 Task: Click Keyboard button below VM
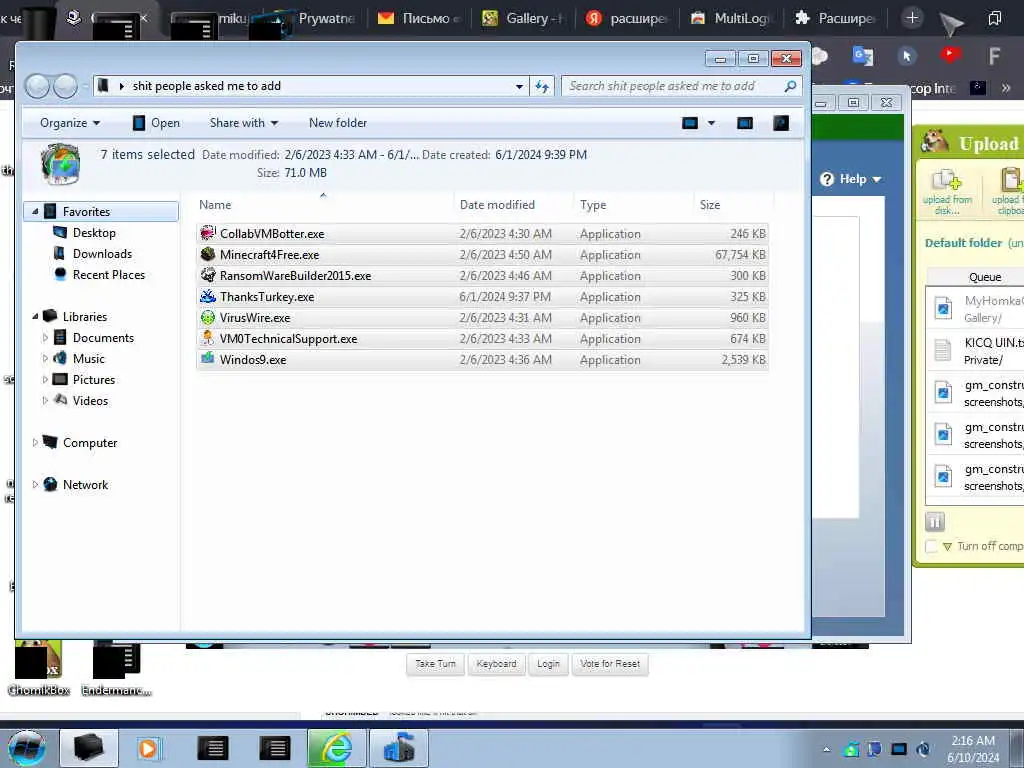click(x=496, y=664)
